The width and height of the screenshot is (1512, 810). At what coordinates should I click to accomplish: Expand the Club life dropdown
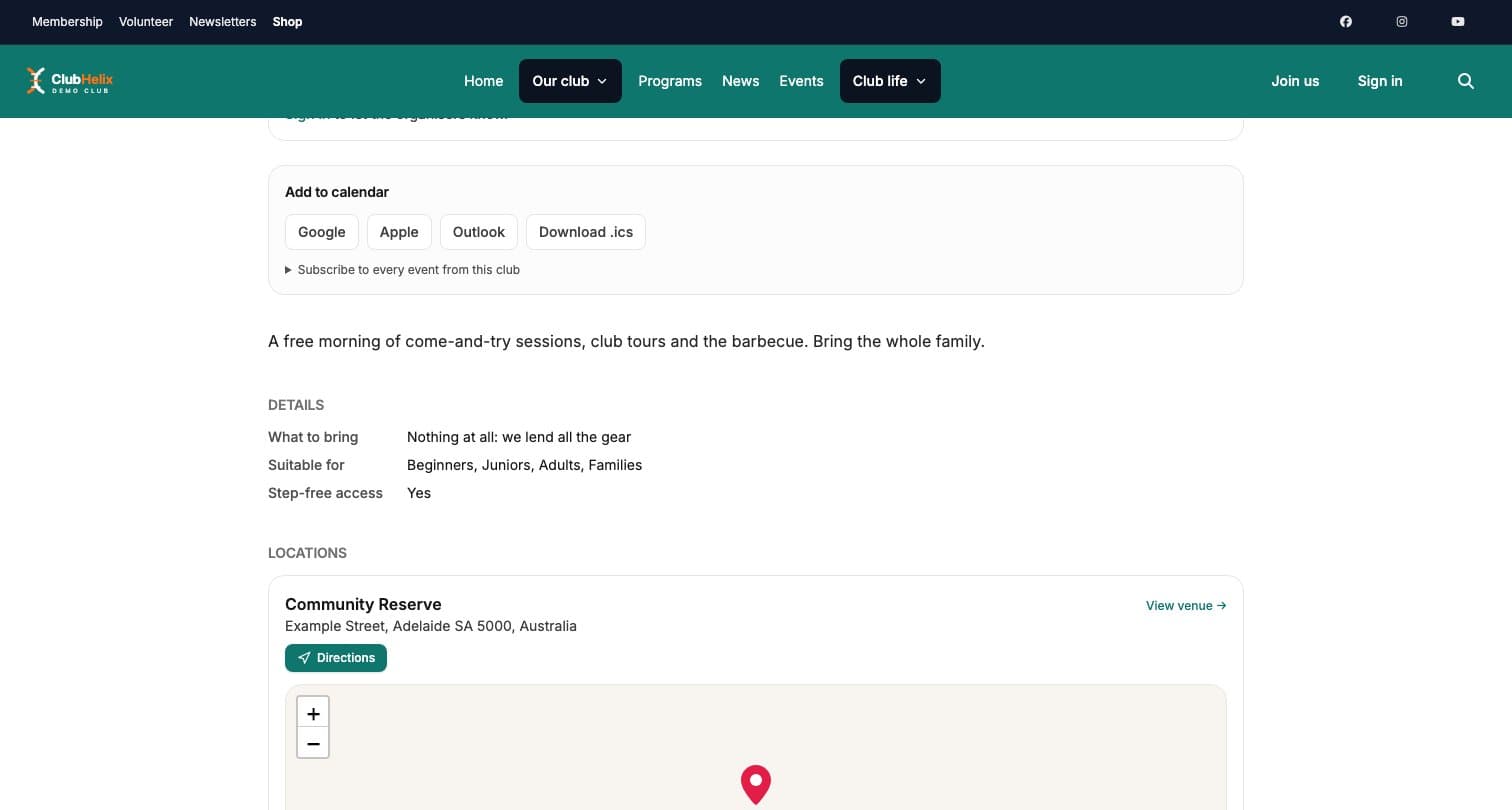tap(890, 81)
